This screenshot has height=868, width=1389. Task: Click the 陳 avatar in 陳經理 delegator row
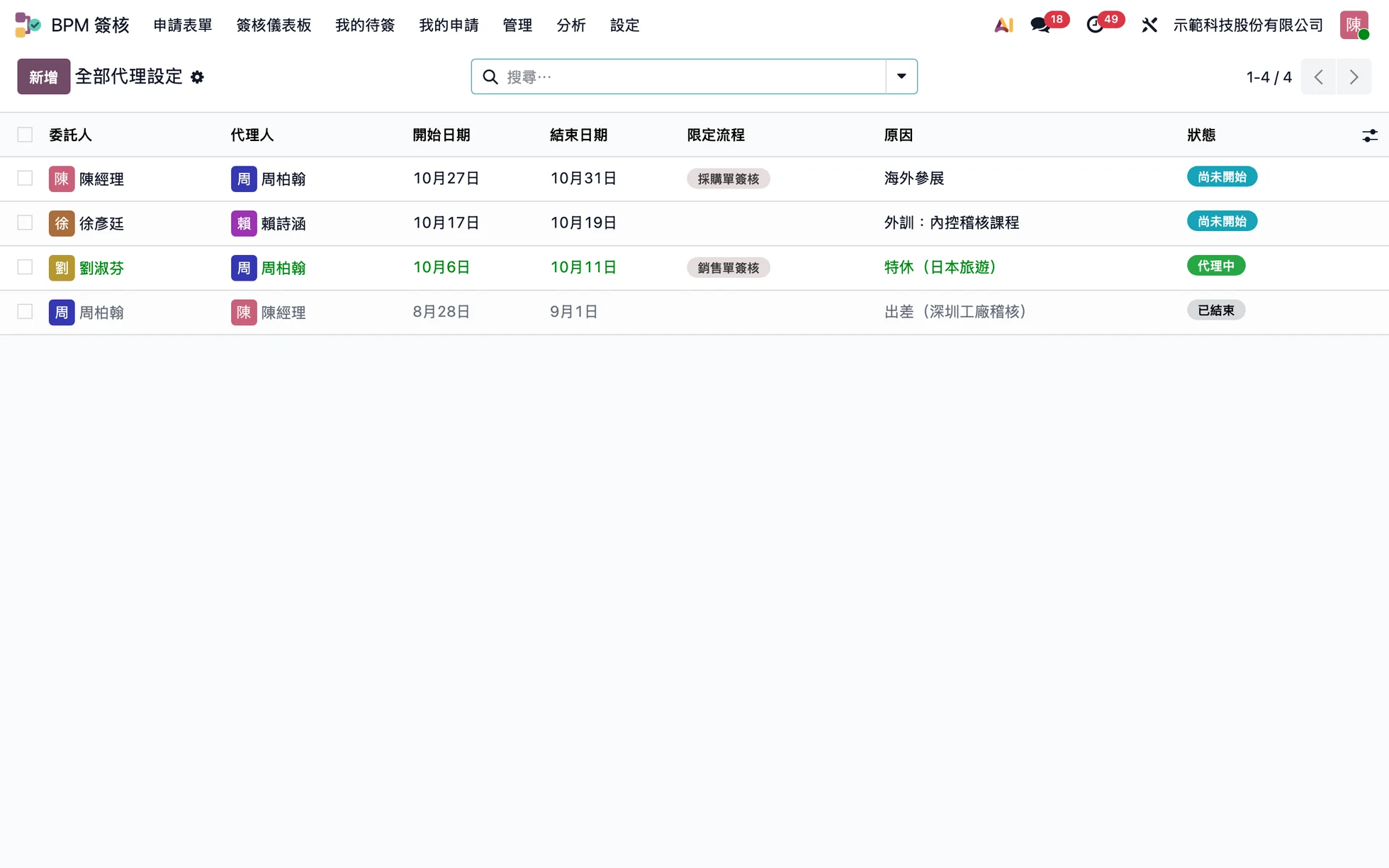pyautogui.click(x=62, y=179)
